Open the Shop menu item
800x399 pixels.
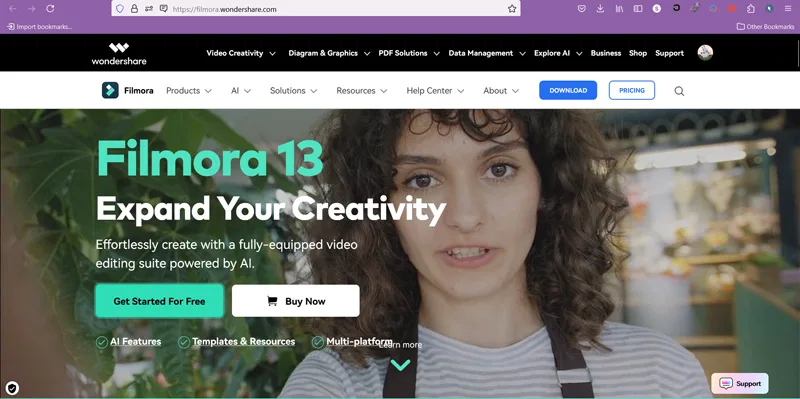pyautogui.click(x=638, y=53)
